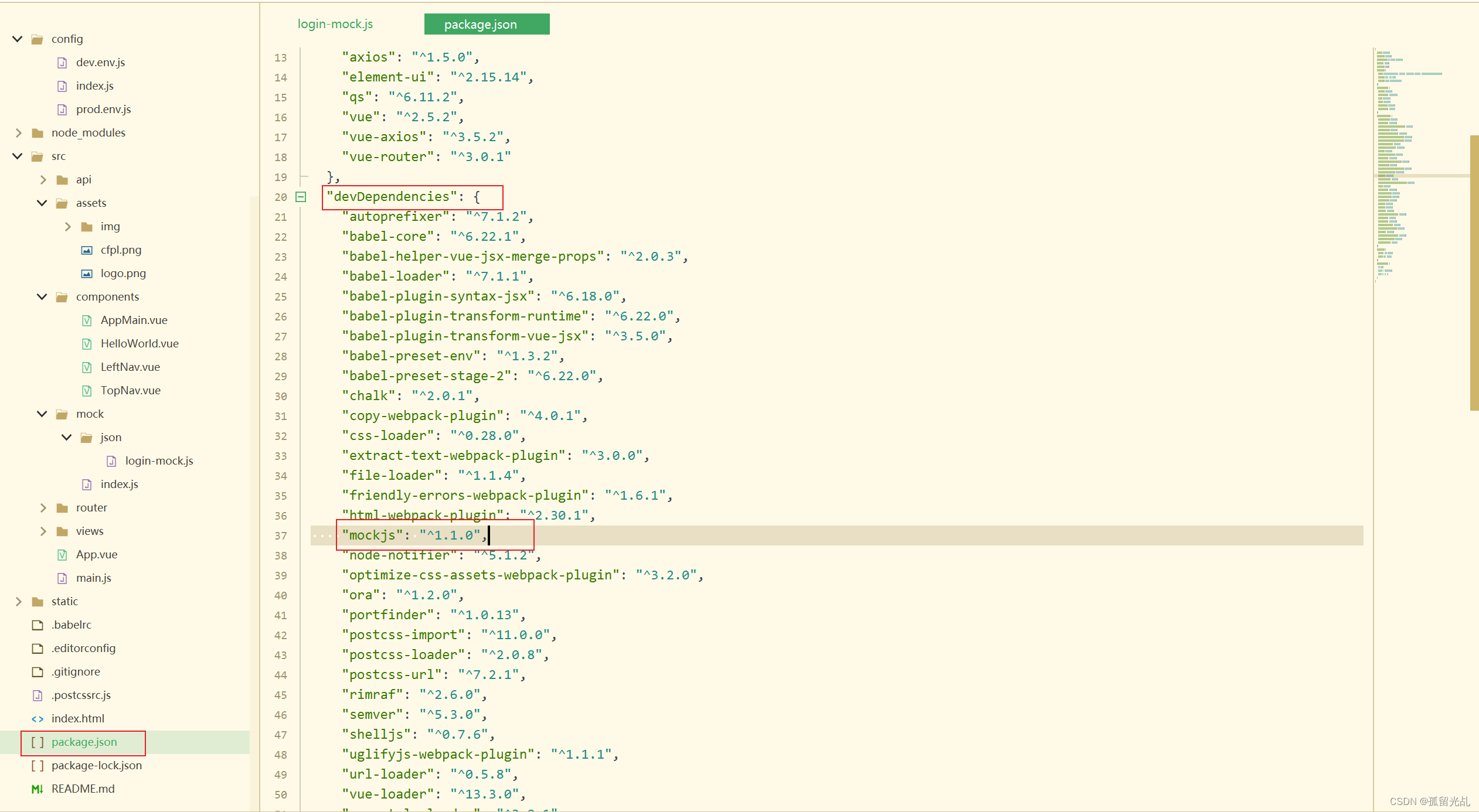
Task: Click the image icon next to logo.png
Action: click(87, 273)
